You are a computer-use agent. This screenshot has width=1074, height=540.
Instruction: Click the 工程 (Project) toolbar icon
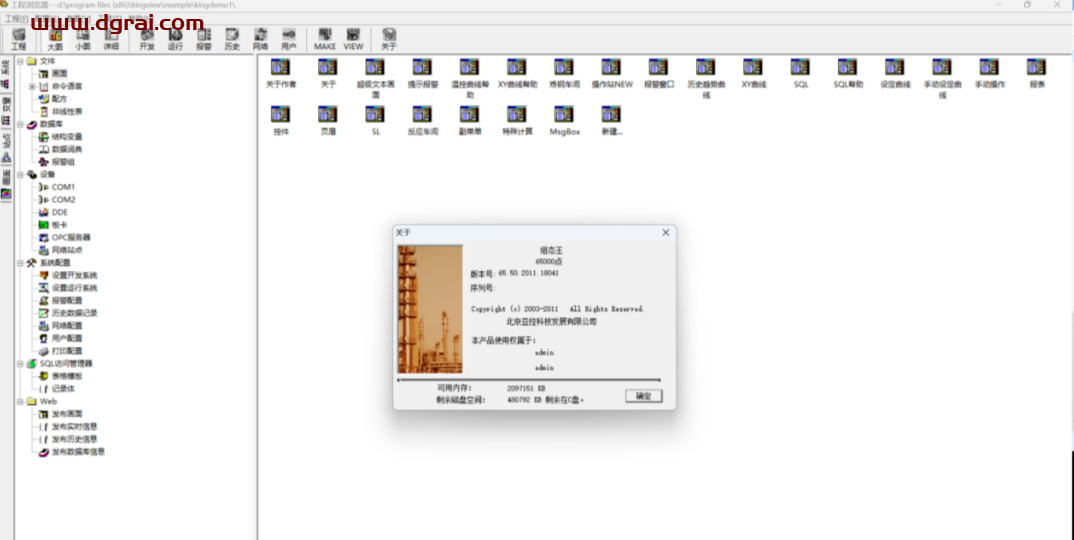click(19, 38)
